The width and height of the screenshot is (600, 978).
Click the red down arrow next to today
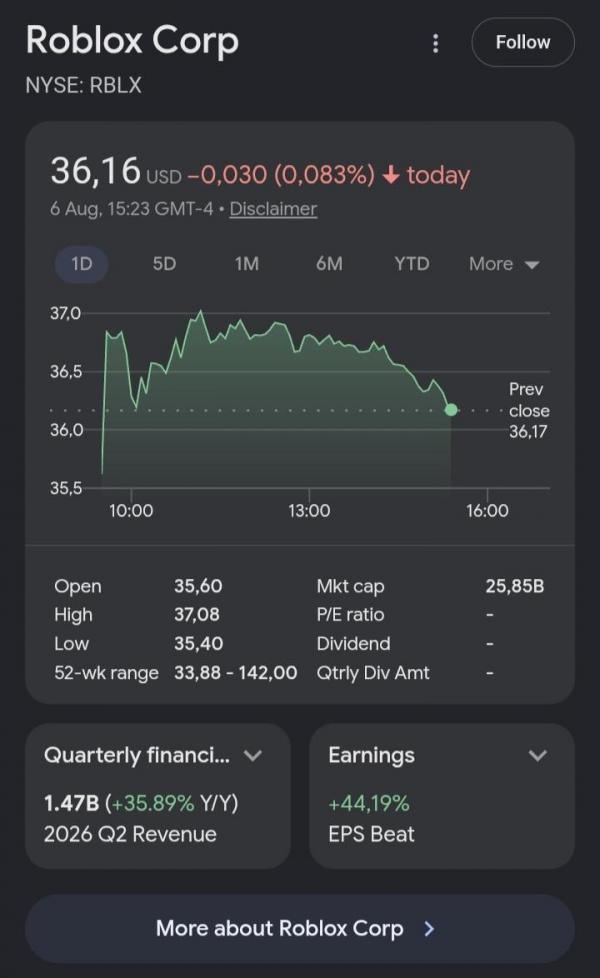(x=391, y=175)
